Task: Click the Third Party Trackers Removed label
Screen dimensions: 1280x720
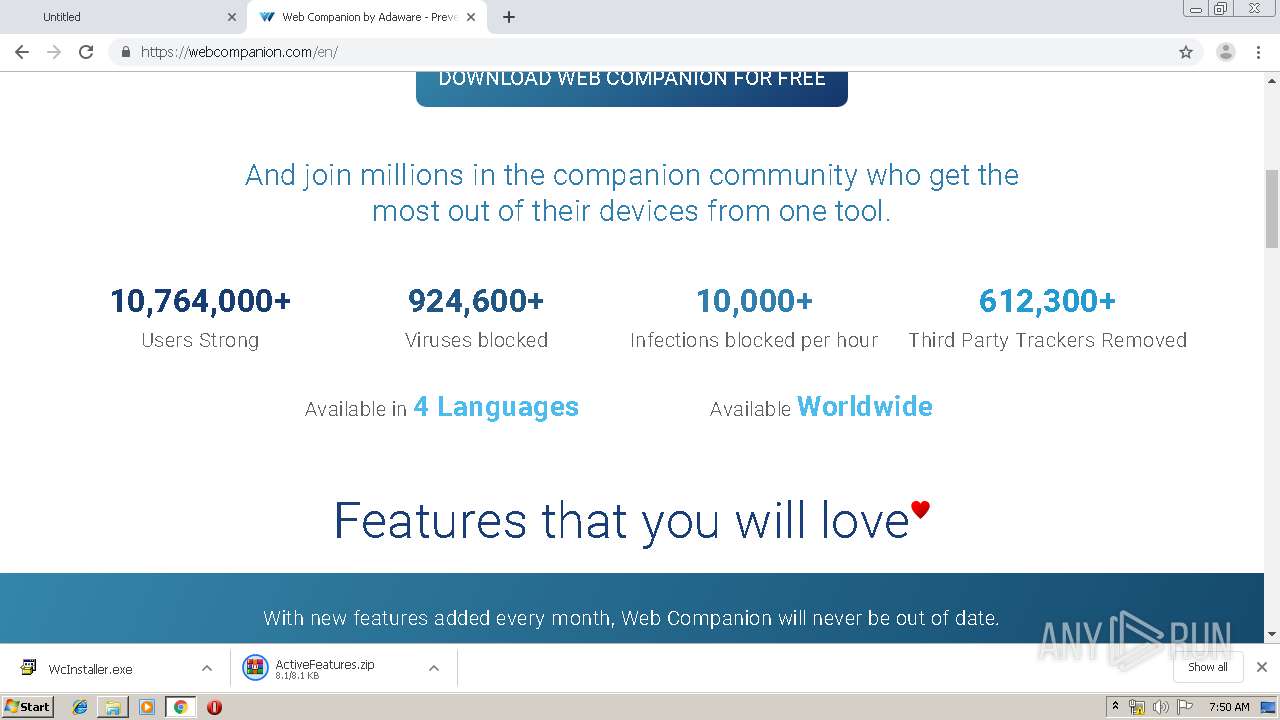Action: (1047, 340)
